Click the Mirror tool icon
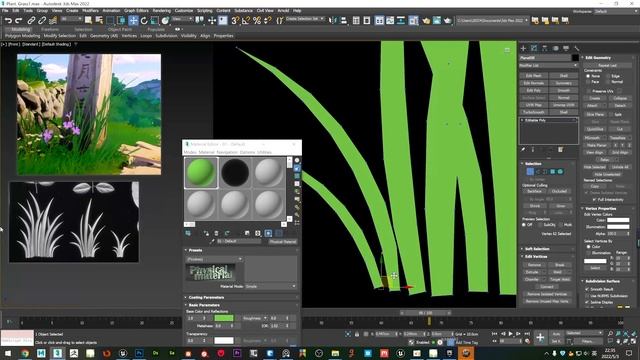640x360 pixels. 333,20
